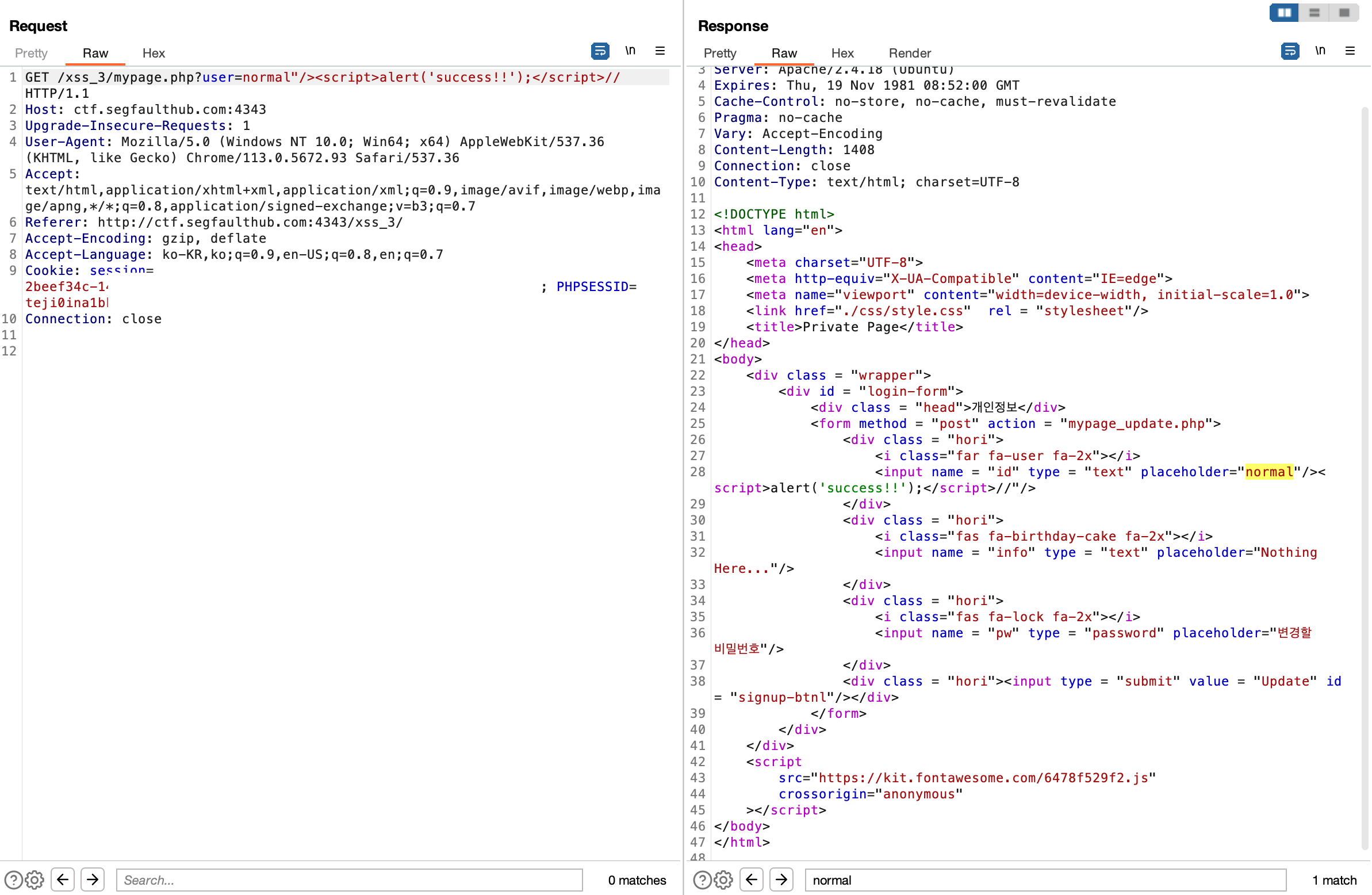Go to next match in Request search
The image size is (1372, 895).
pyautogui.click(x=93, y=880)
